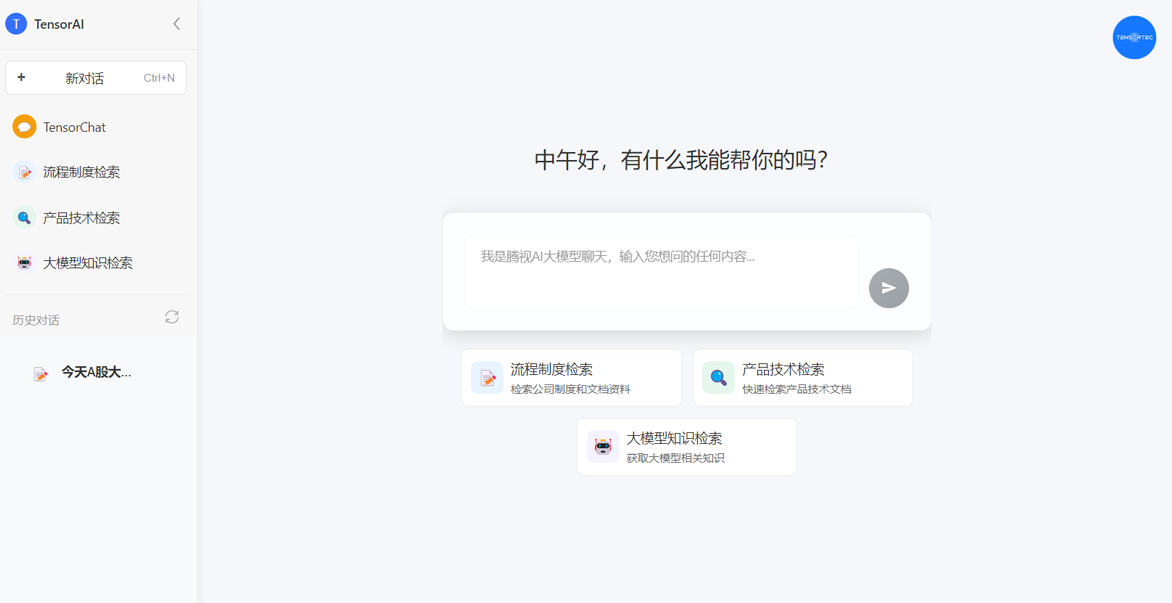Viewport: 1172px width, 603px height.
Task: Open the TensorTec user avatar menu
Action: tap(1134, 38)
